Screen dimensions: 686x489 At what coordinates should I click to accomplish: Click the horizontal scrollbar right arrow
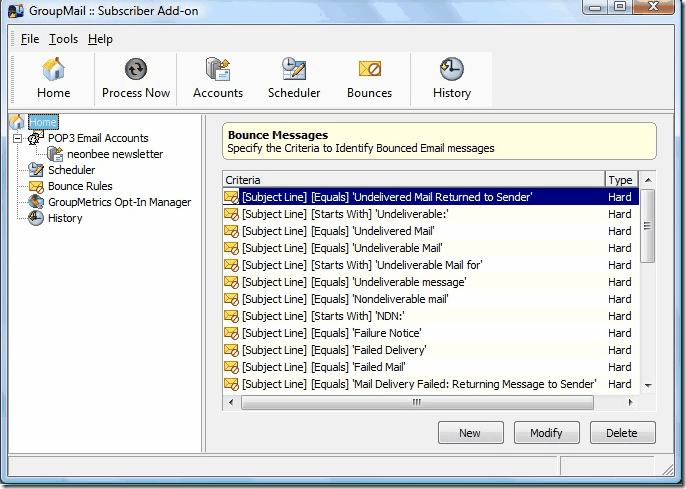(x=630, y=402)
